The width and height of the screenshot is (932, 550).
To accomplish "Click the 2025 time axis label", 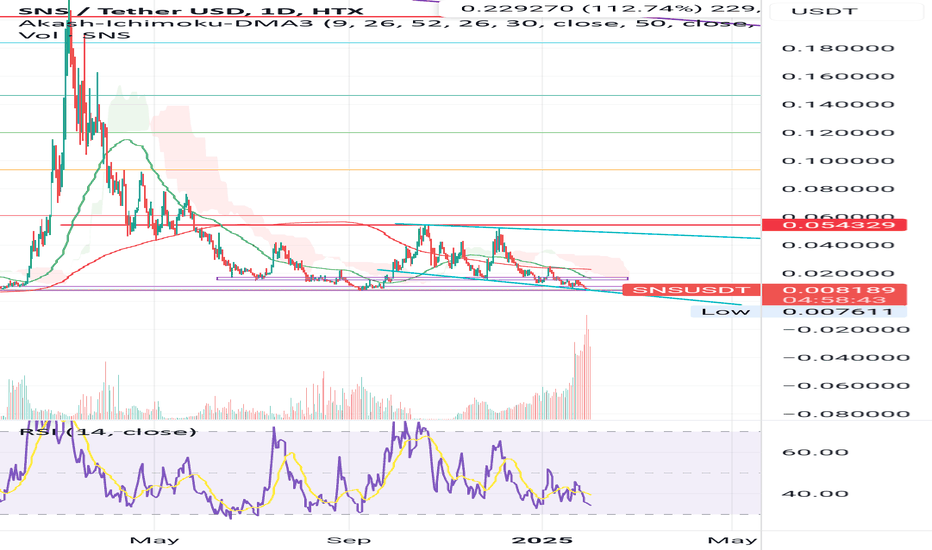I will (542, 540).
